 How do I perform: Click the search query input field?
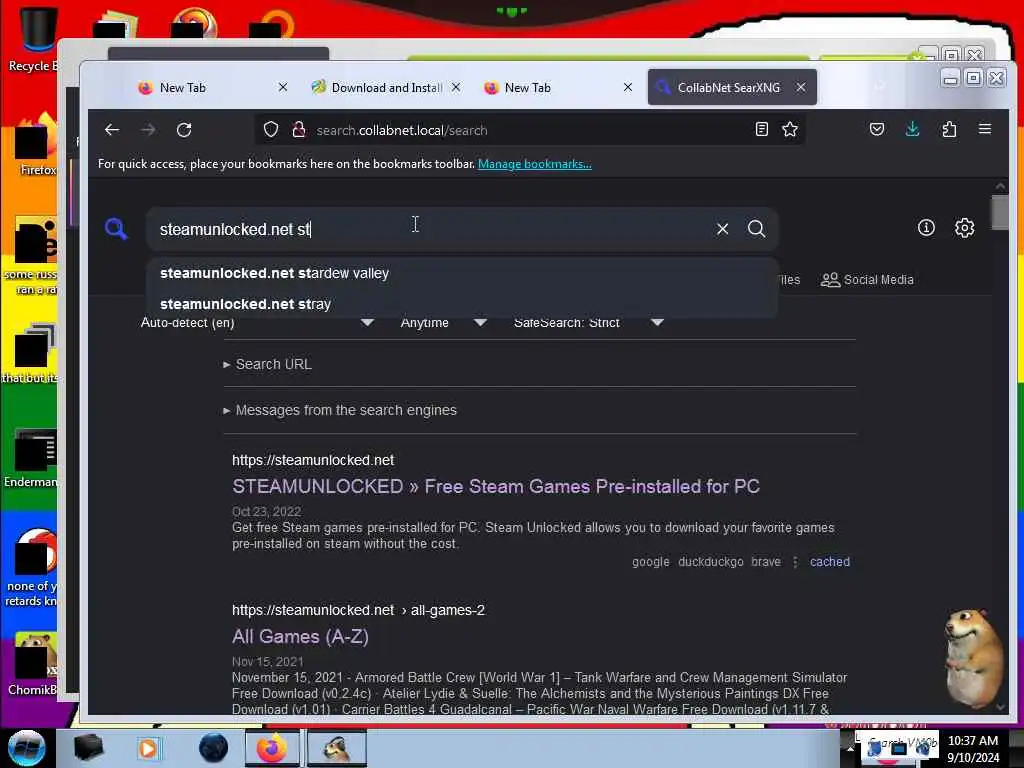click(431, 229)
